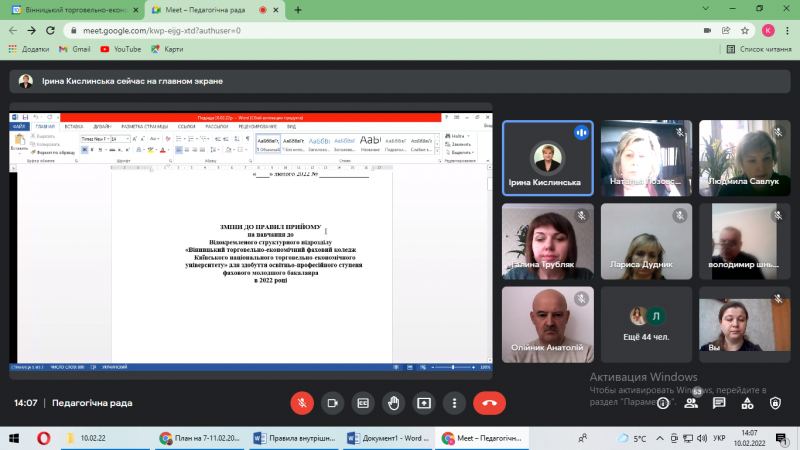This screenshot has height=450, width=800.
Task: Open the tab search dropdown arrow
Action: (x=706, y=9)
